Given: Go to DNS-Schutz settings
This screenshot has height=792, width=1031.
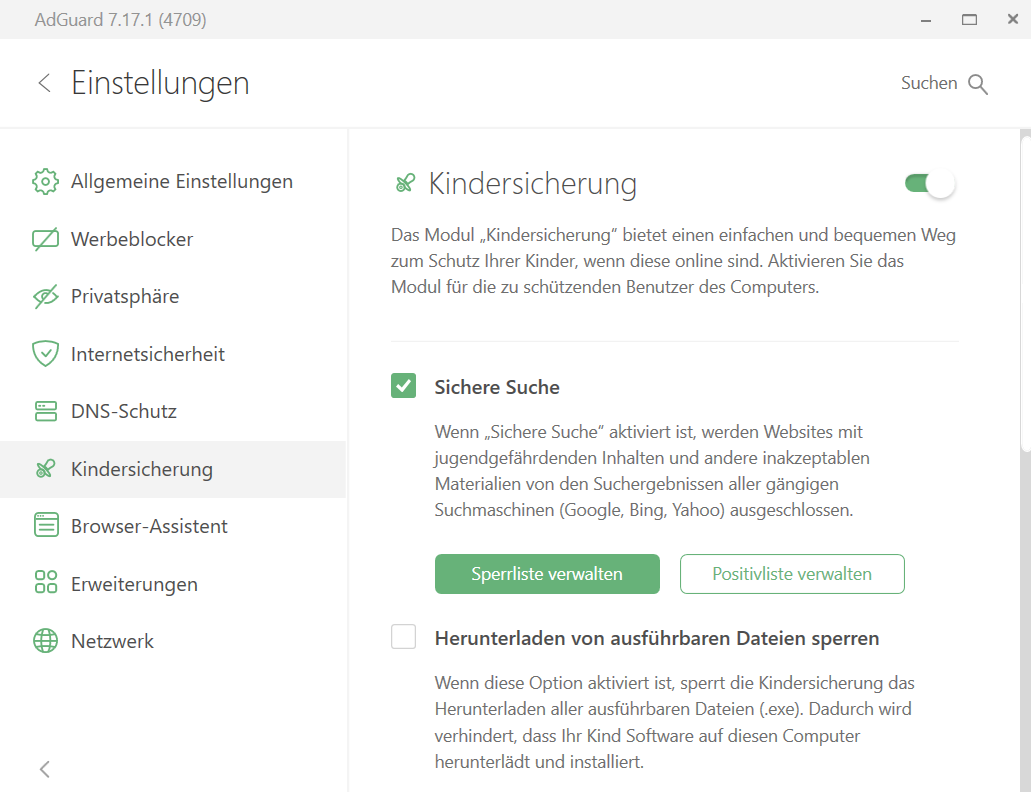Looking at the screenshot, I should pyautogui.click(x=173, y=411).
